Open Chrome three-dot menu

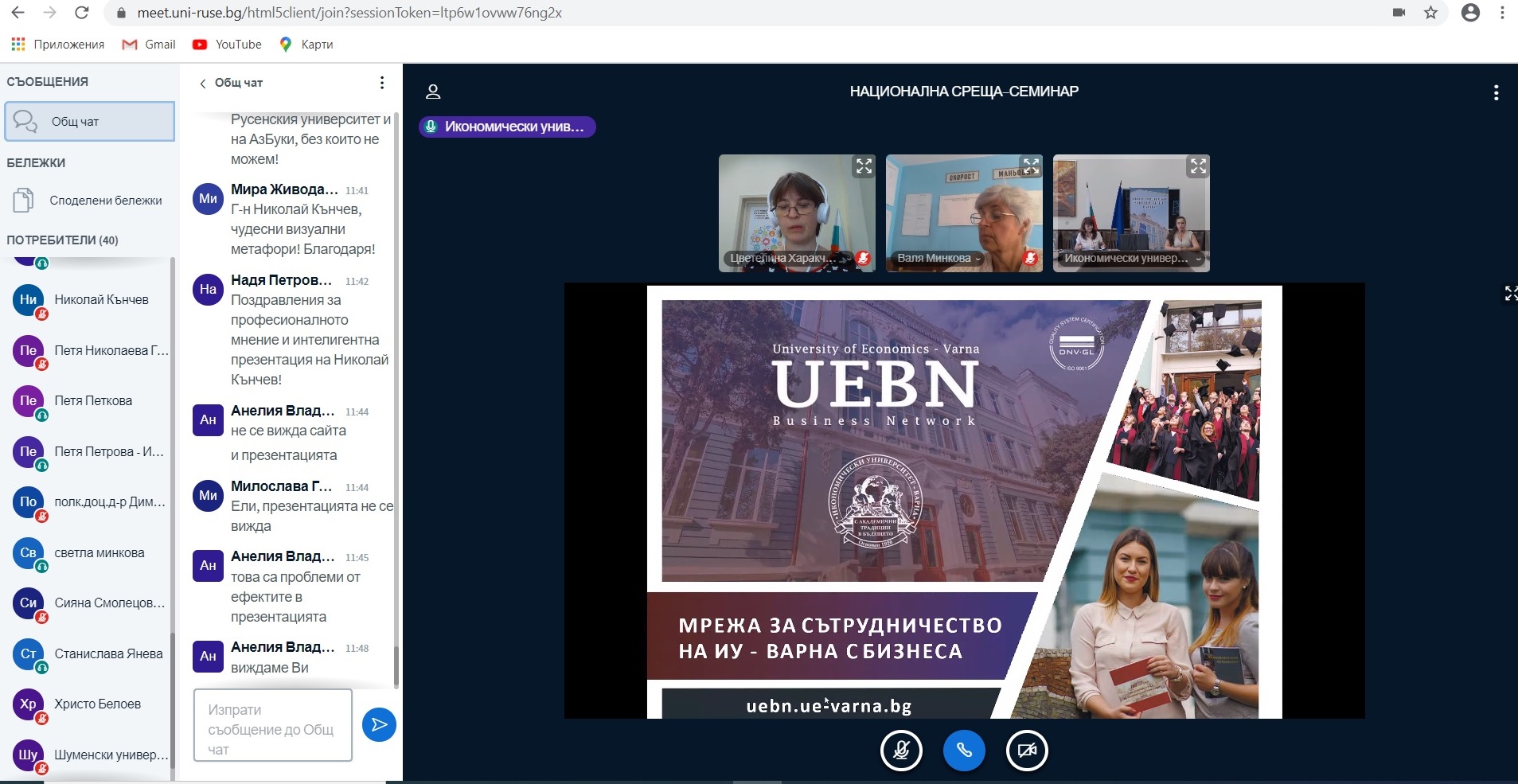pos(1502,13)
